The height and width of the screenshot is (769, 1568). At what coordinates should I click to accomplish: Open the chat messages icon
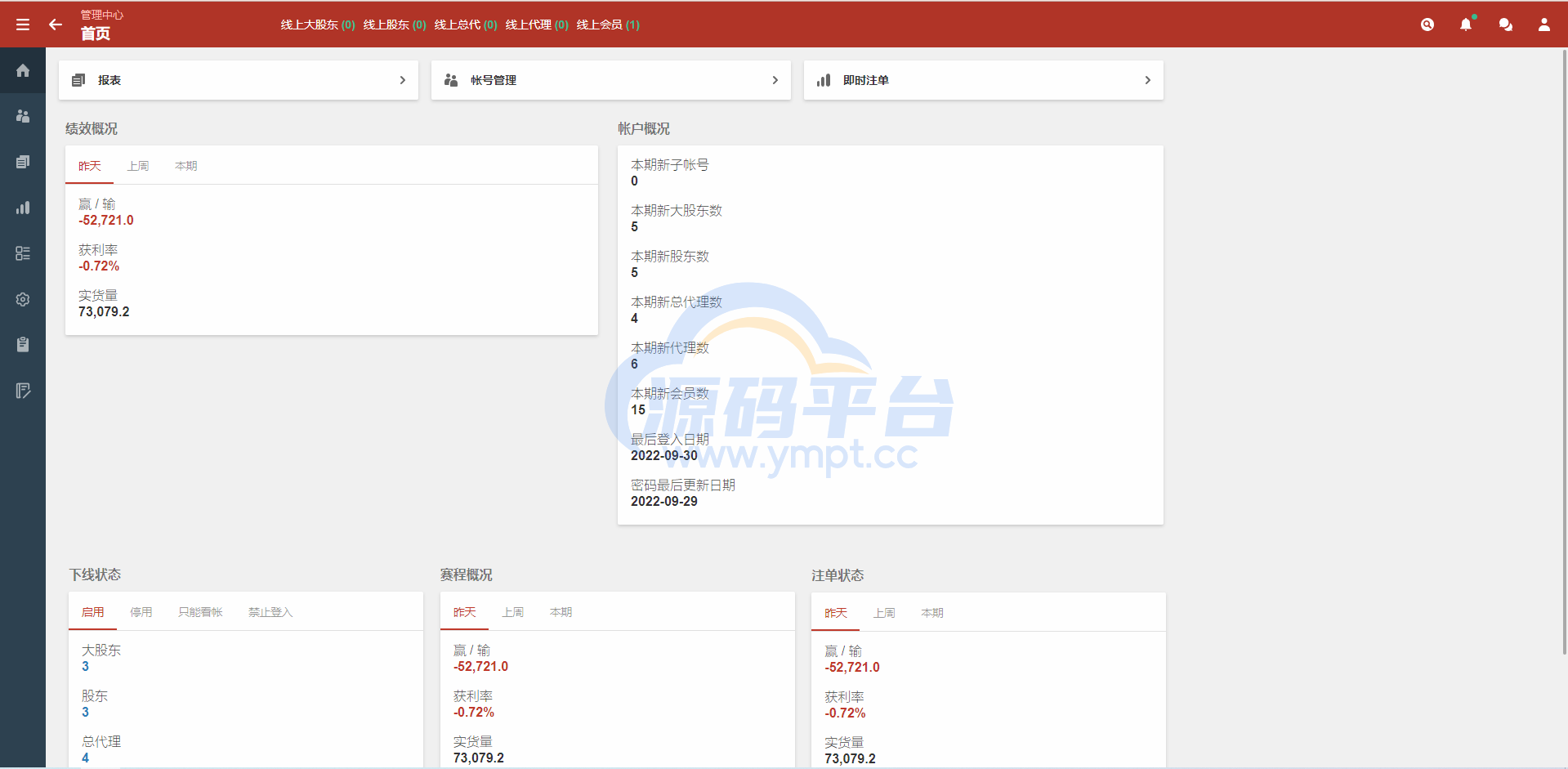point(1505,25)
